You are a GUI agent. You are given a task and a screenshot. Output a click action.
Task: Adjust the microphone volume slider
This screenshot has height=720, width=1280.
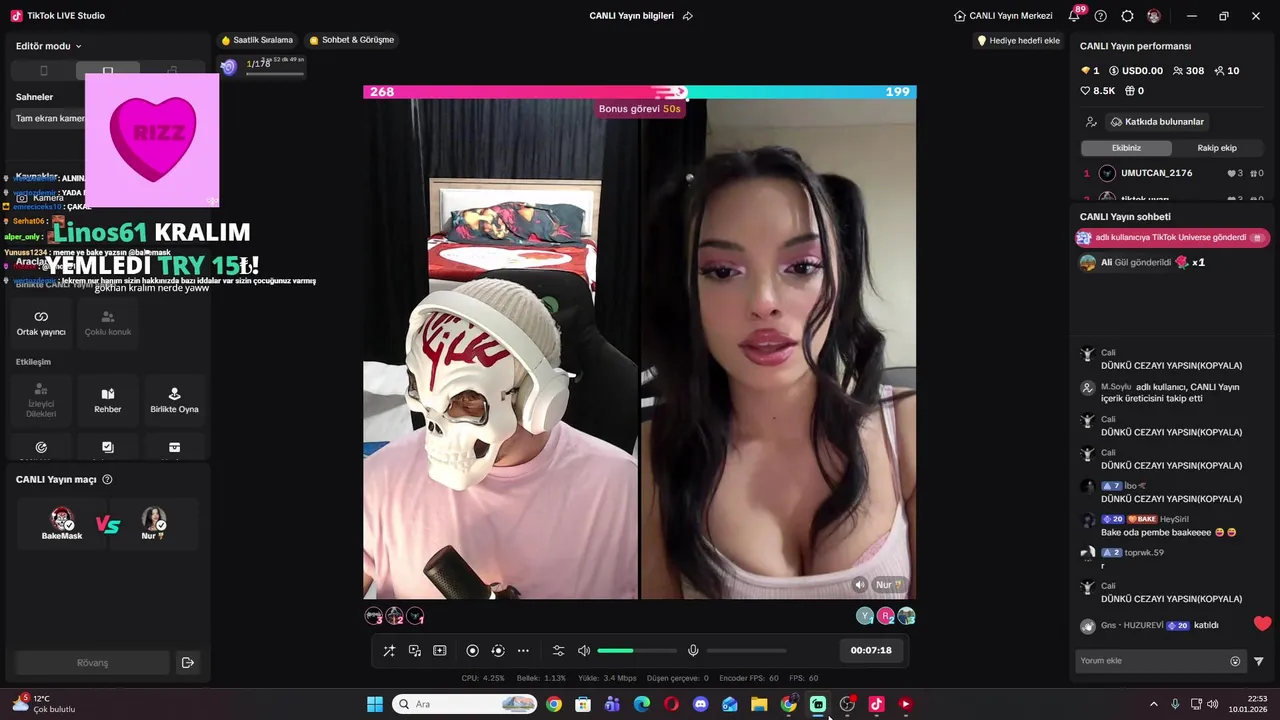[x=746, y=651]
